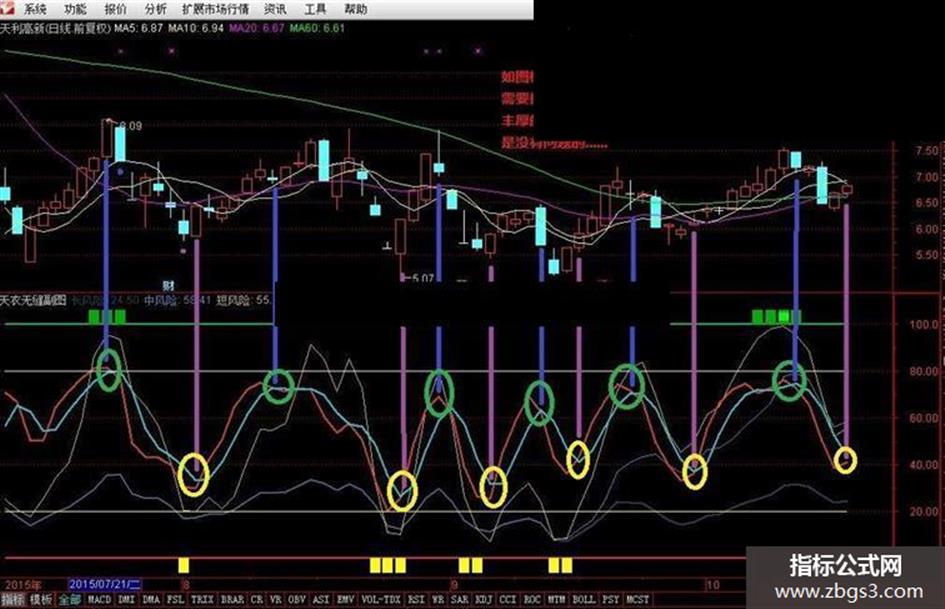Select the TRIX indicator tab

point(202,599)
